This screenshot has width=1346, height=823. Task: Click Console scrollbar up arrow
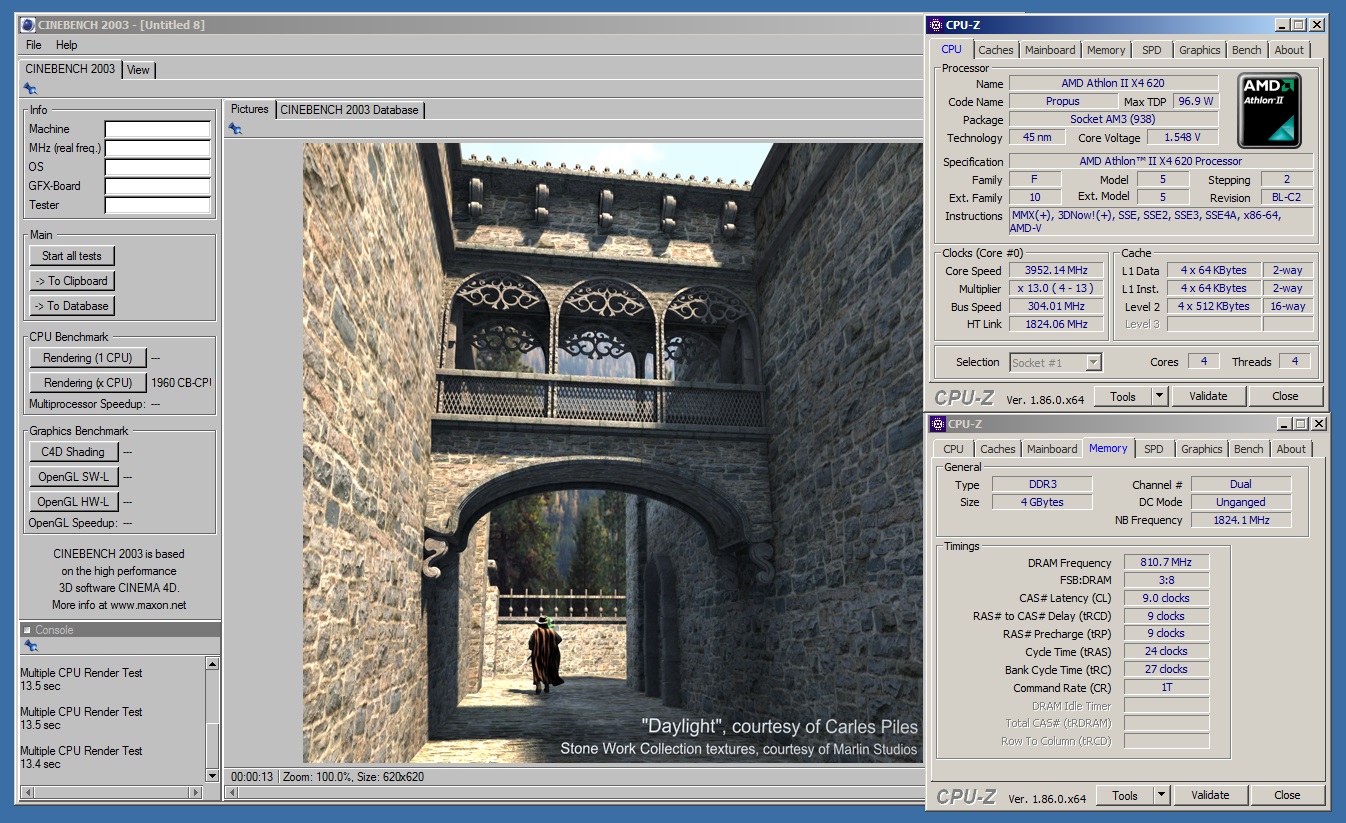(212, 663)
